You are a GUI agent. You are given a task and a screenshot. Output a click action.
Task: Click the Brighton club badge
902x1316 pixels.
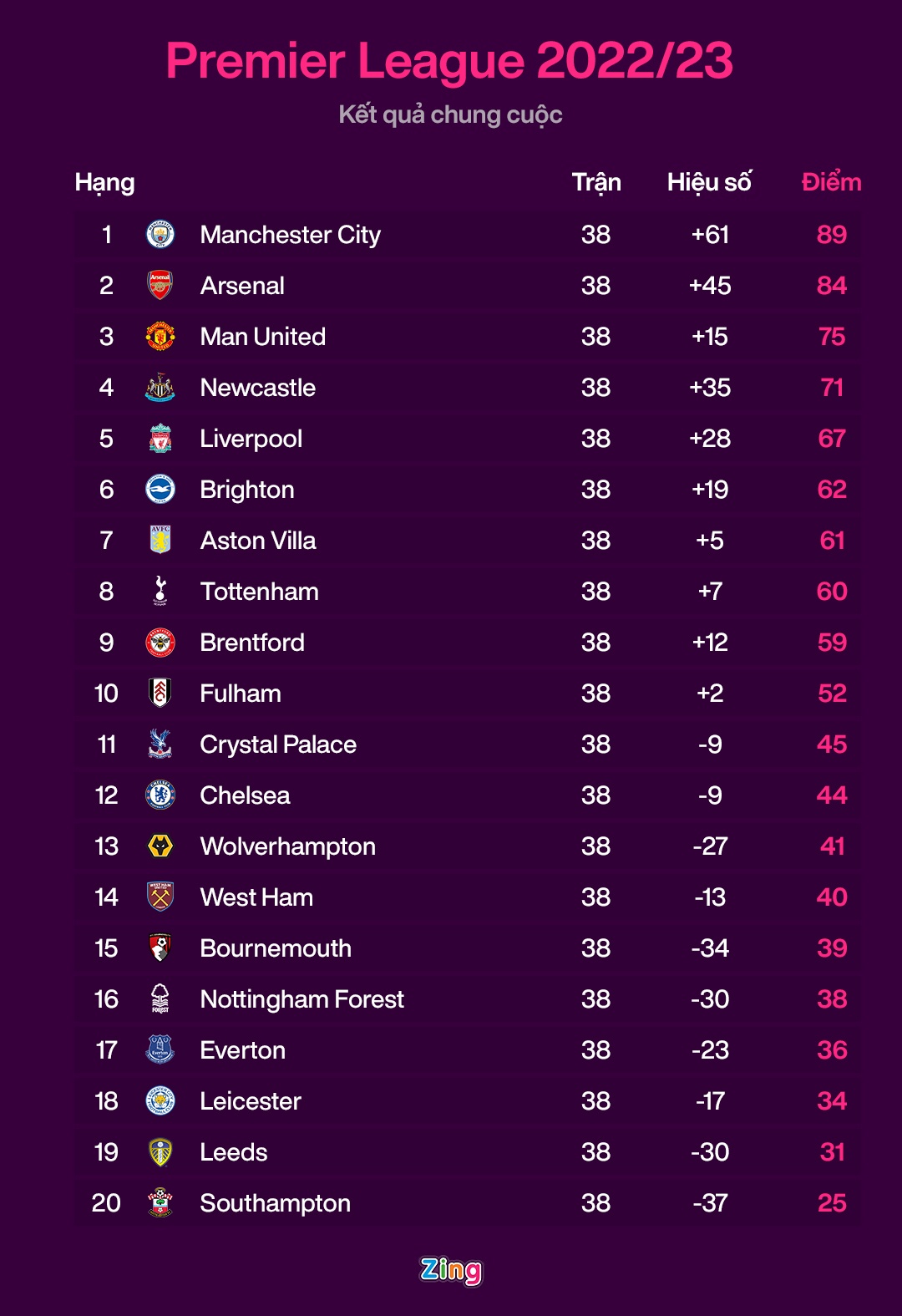pos(160,490)
